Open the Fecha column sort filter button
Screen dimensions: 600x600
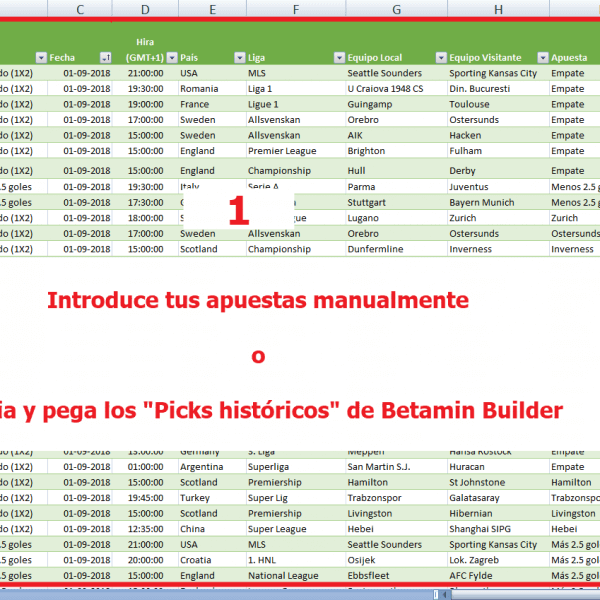[x=106, y=57]
